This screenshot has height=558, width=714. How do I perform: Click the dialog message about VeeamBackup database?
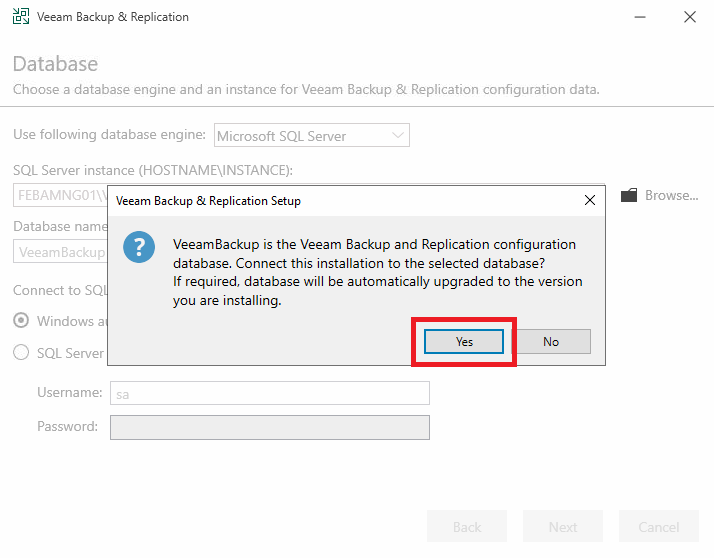(377, 272)
